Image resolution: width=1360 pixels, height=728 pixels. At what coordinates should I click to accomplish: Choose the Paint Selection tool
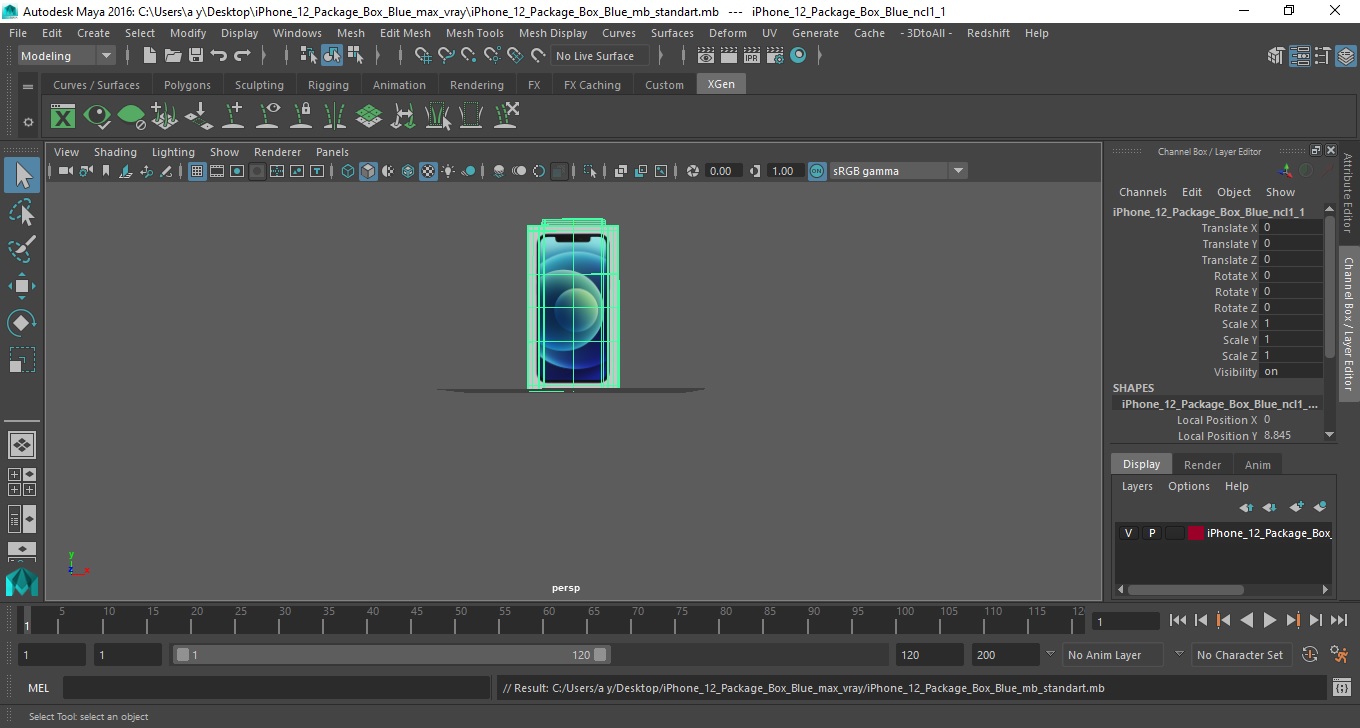(x=22, y=249)
